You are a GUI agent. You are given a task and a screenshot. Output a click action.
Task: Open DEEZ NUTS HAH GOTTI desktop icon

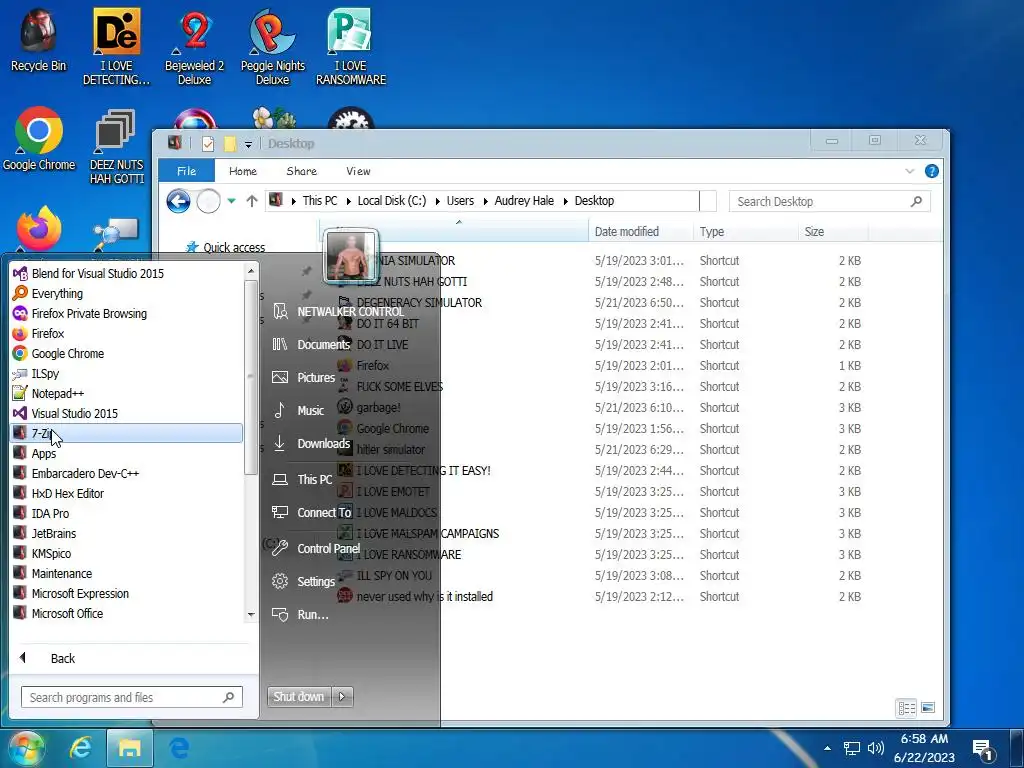(116, 146)
